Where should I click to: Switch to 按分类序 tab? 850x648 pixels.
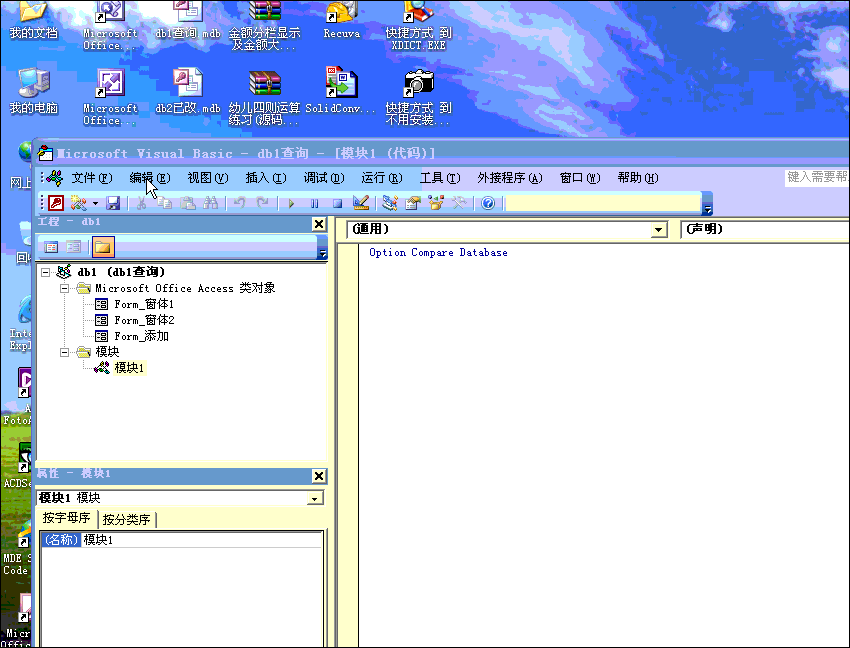(126, 519)
